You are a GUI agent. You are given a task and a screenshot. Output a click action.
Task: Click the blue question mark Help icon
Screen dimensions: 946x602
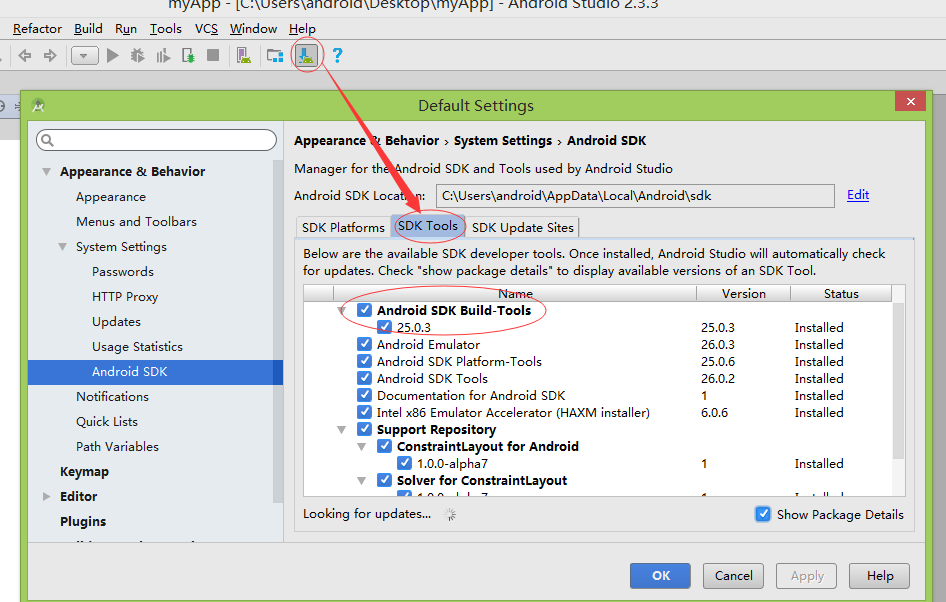point(337,55)
